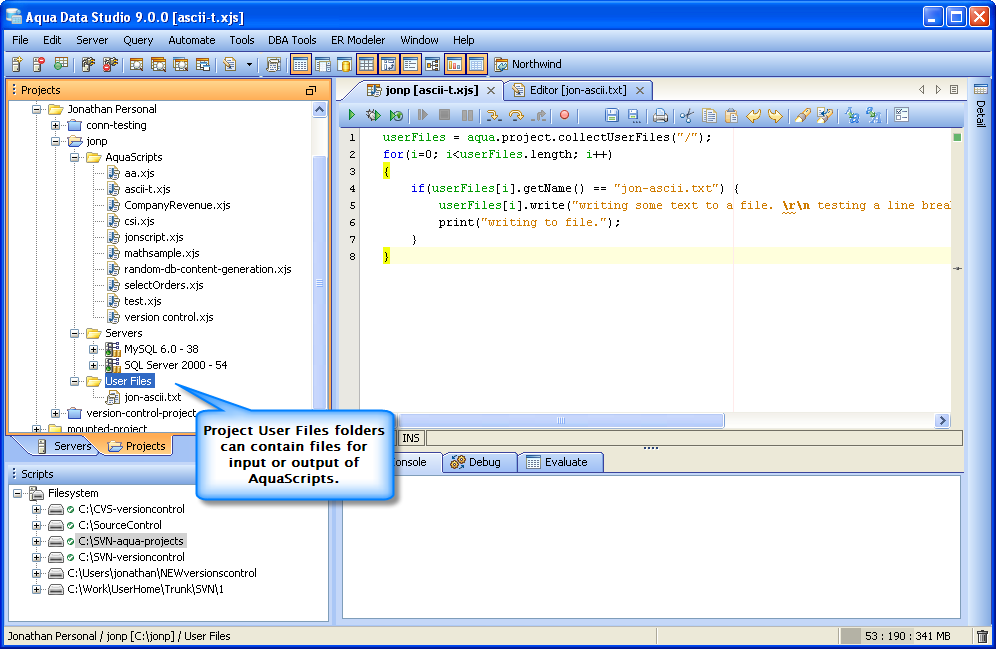Open the tab list button beside tab arrows
This screenshot has height=649, width=996.
954,90
